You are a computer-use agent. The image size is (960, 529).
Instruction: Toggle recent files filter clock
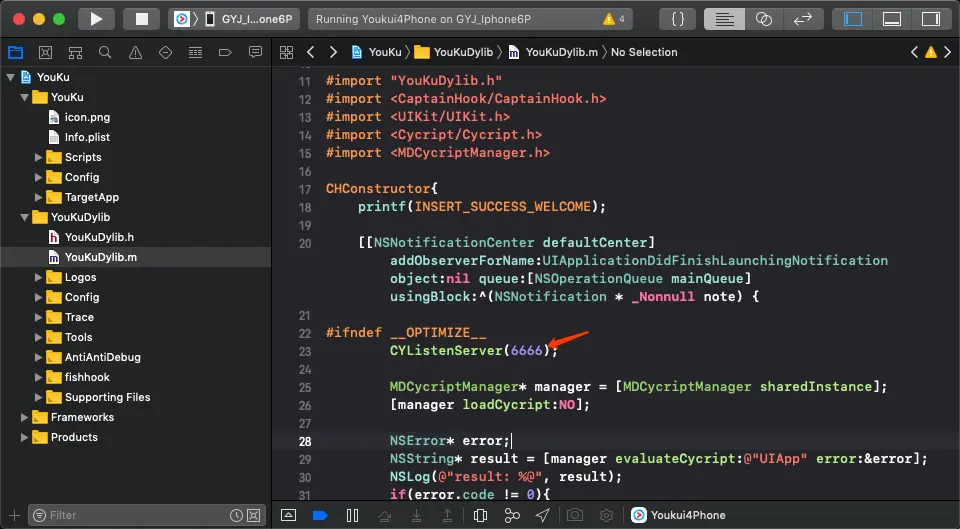pos(236,516)
